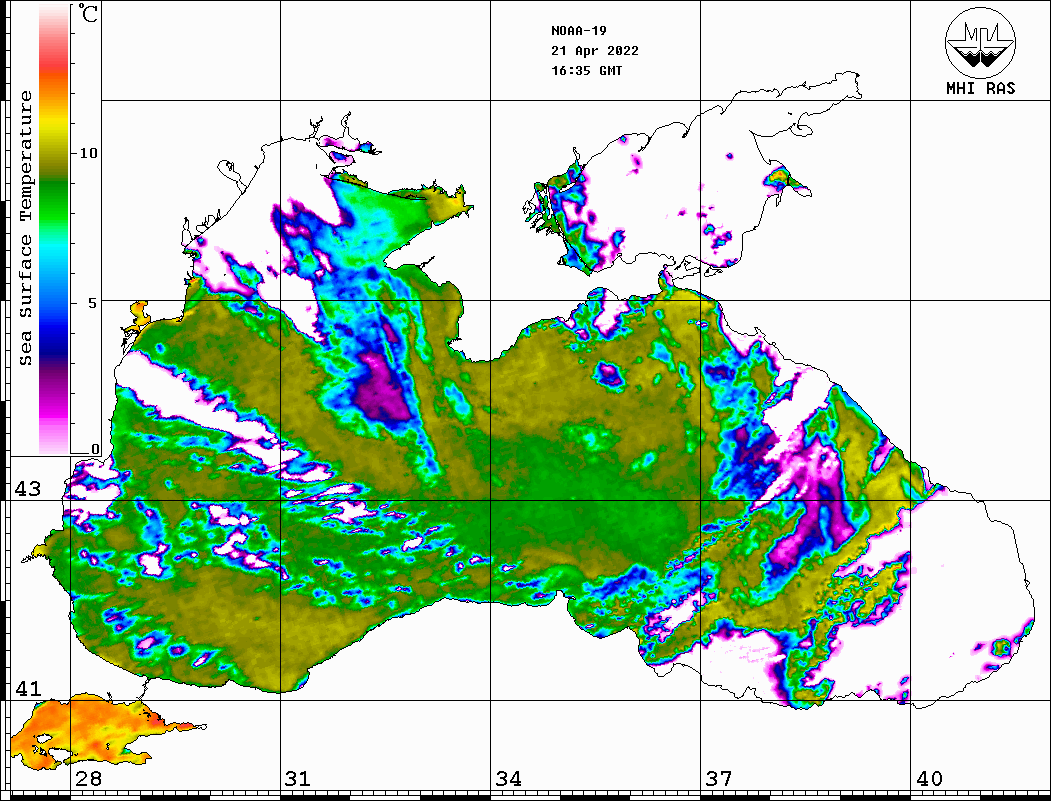Click longitude label '31'

click(x=298, y=779)
